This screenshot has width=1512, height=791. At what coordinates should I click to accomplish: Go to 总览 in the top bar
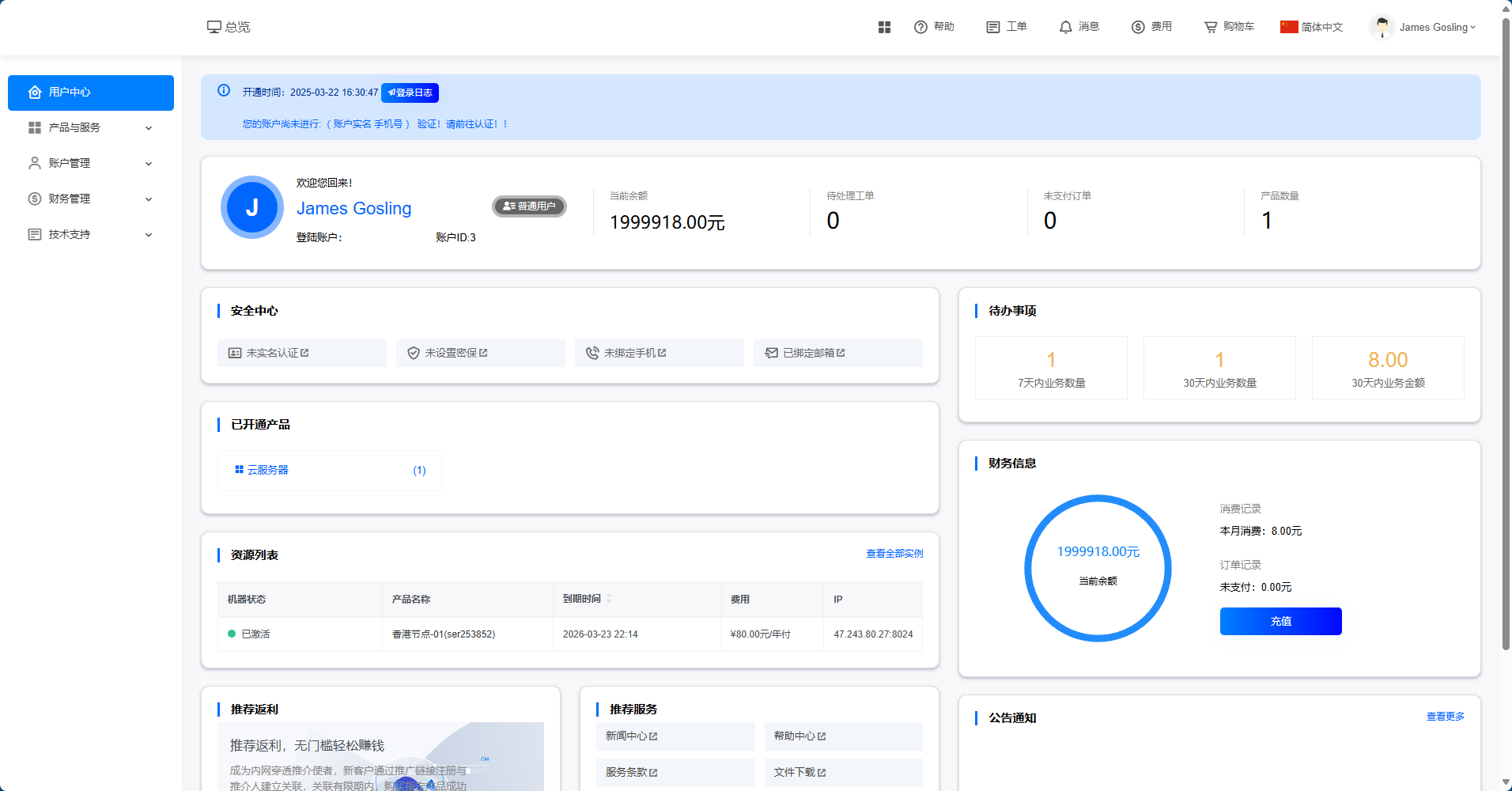229,27
